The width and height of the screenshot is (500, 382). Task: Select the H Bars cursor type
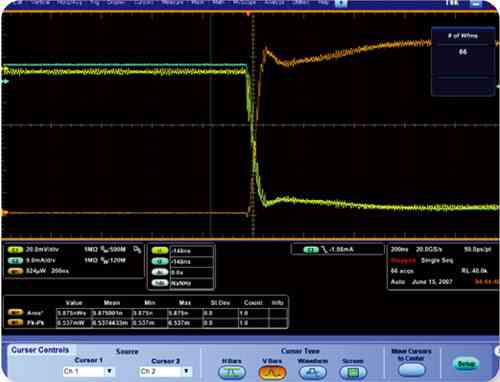(x=232, y=372)
